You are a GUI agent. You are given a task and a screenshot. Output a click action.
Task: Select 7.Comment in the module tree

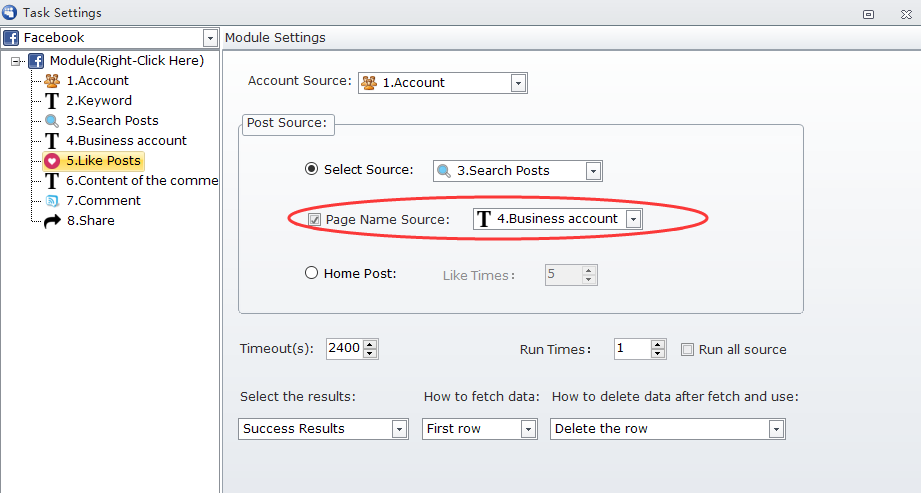(x=103, y=201)
